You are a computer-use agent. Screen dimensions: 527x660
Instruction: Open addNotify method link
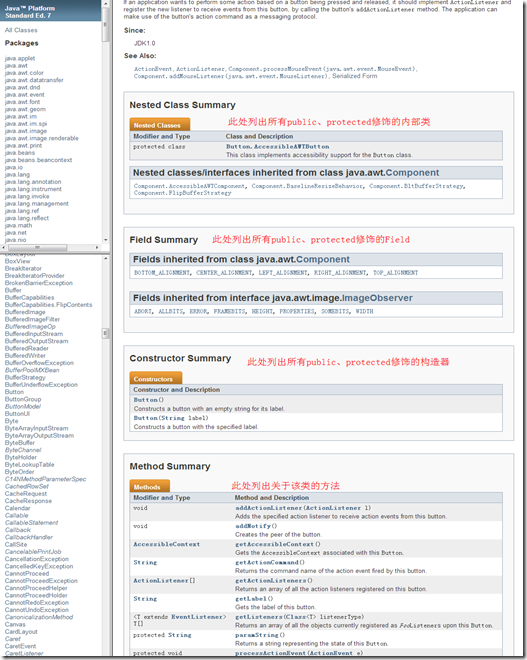(x=253, y=526)
